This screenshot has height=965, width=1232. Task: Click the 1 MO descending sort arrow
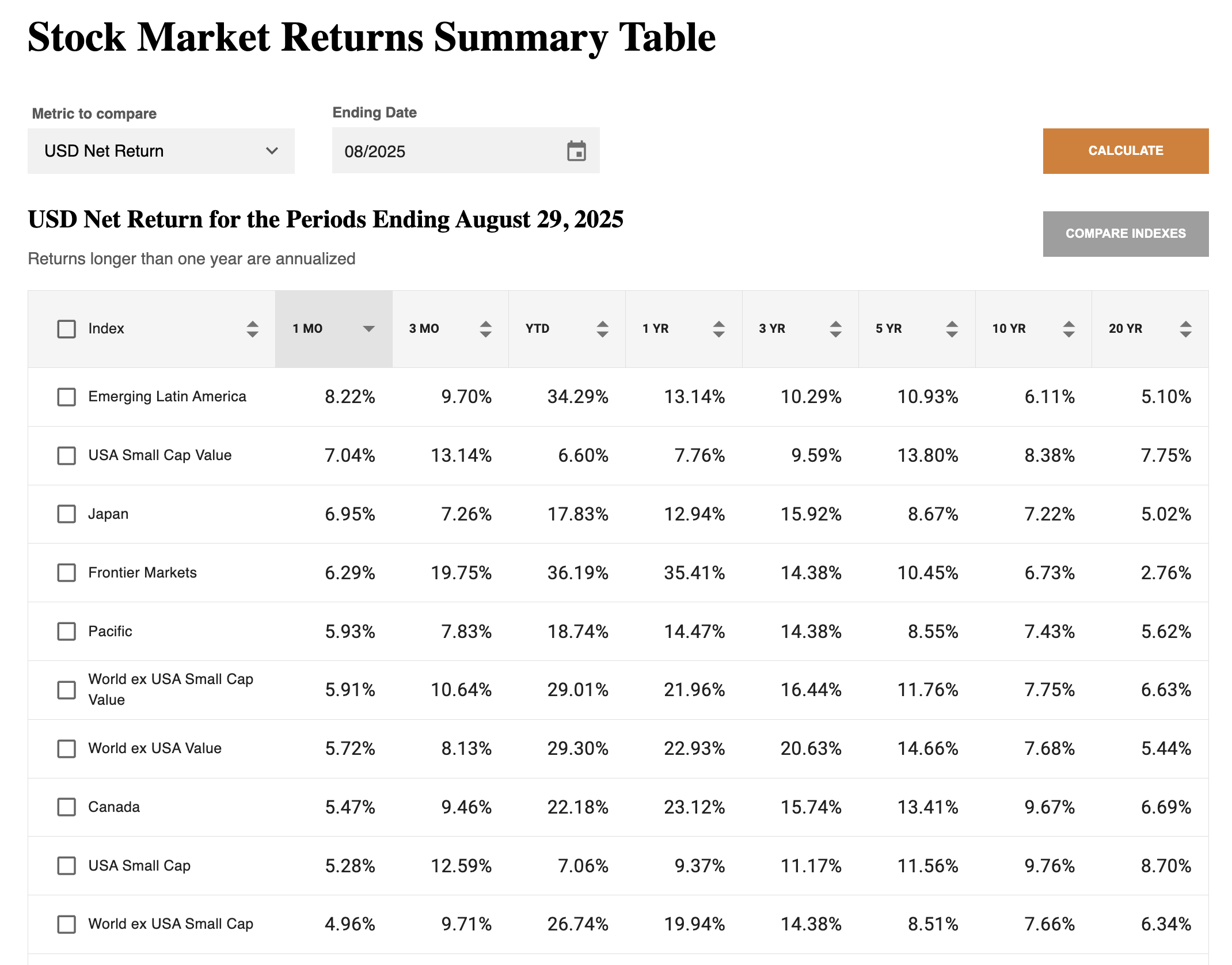point(368,329)
